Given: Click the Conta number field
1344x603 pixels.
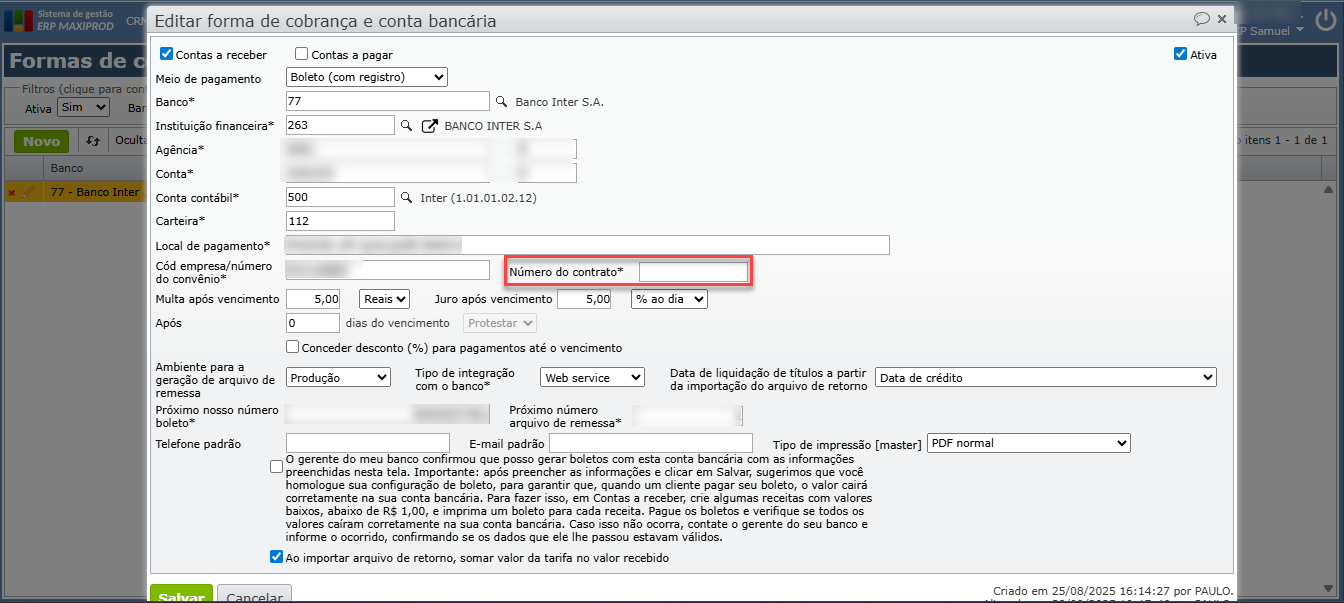Looking at the screenshot, I should tap(388, 174).
